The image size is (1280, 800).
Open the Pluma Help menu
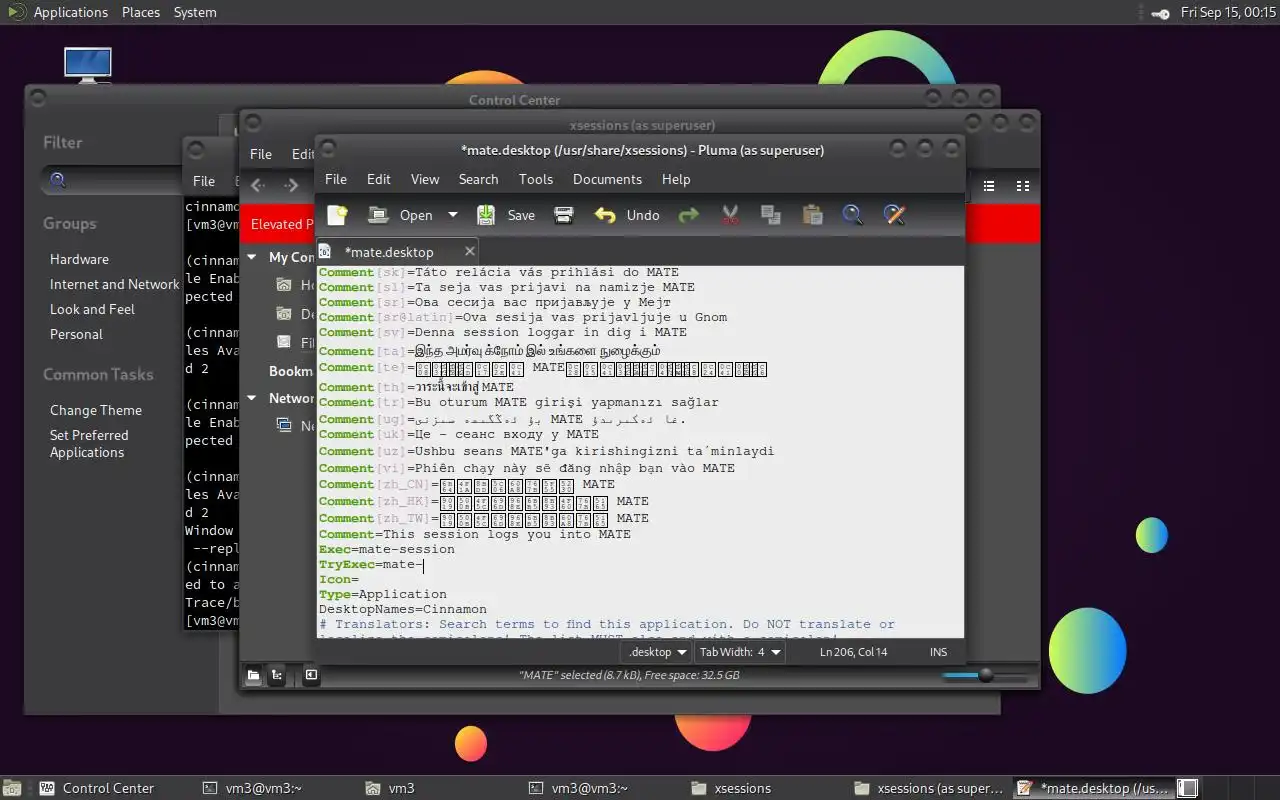pos(676,179)
